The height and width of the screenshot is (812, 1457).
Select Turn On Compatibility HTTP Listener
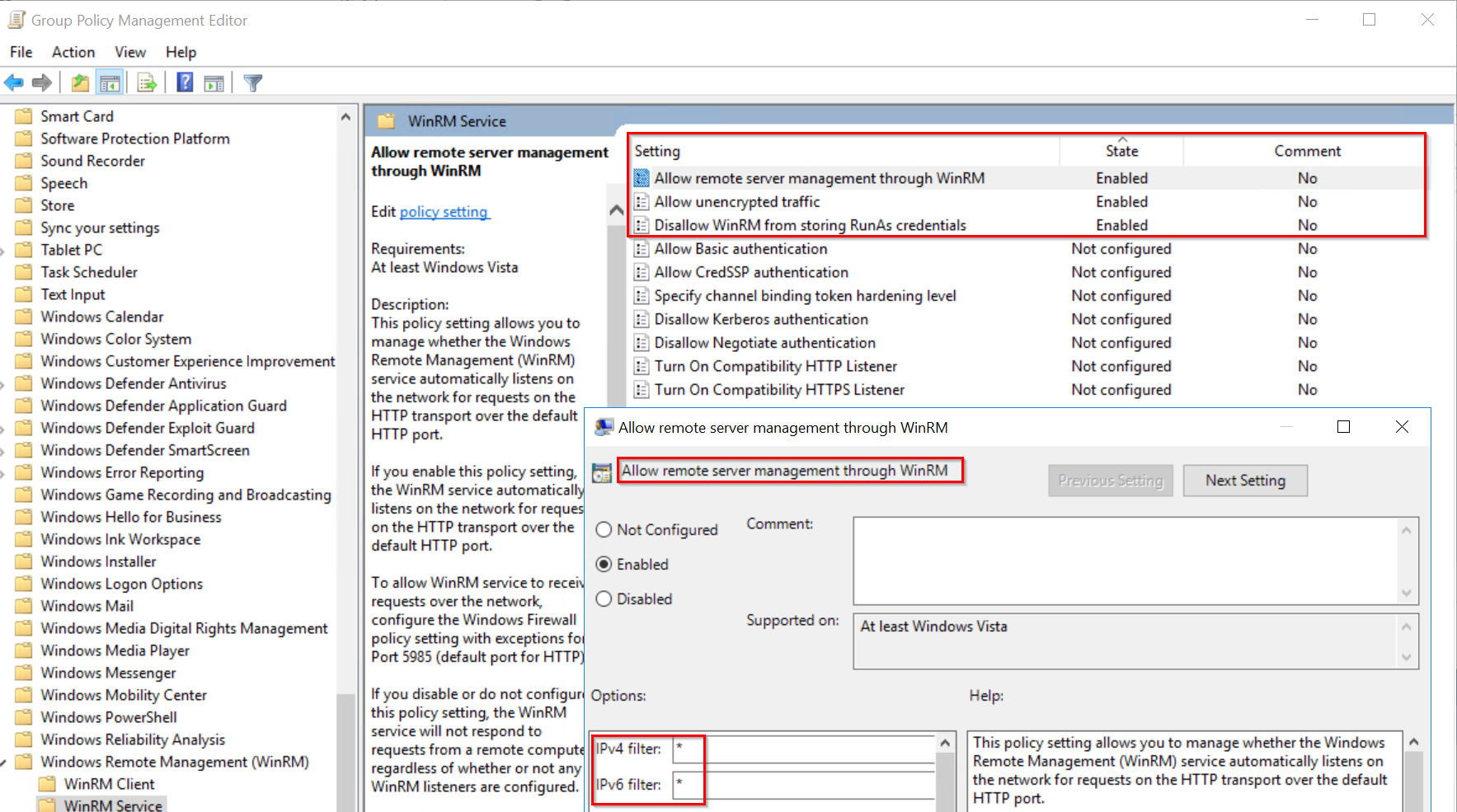776,366
